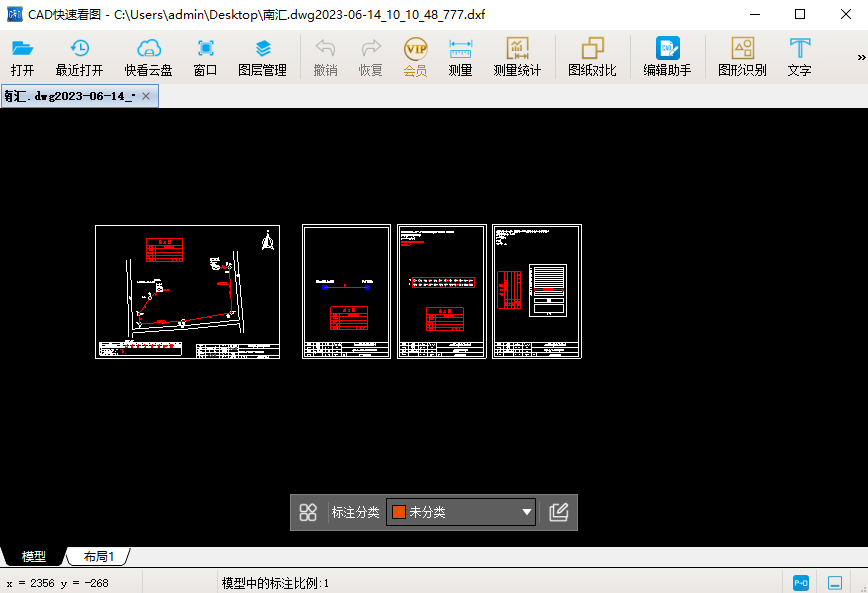Screen dimensions: 868x593
Task: Click the x y coordinate readout
Action: tap(58, 583)
